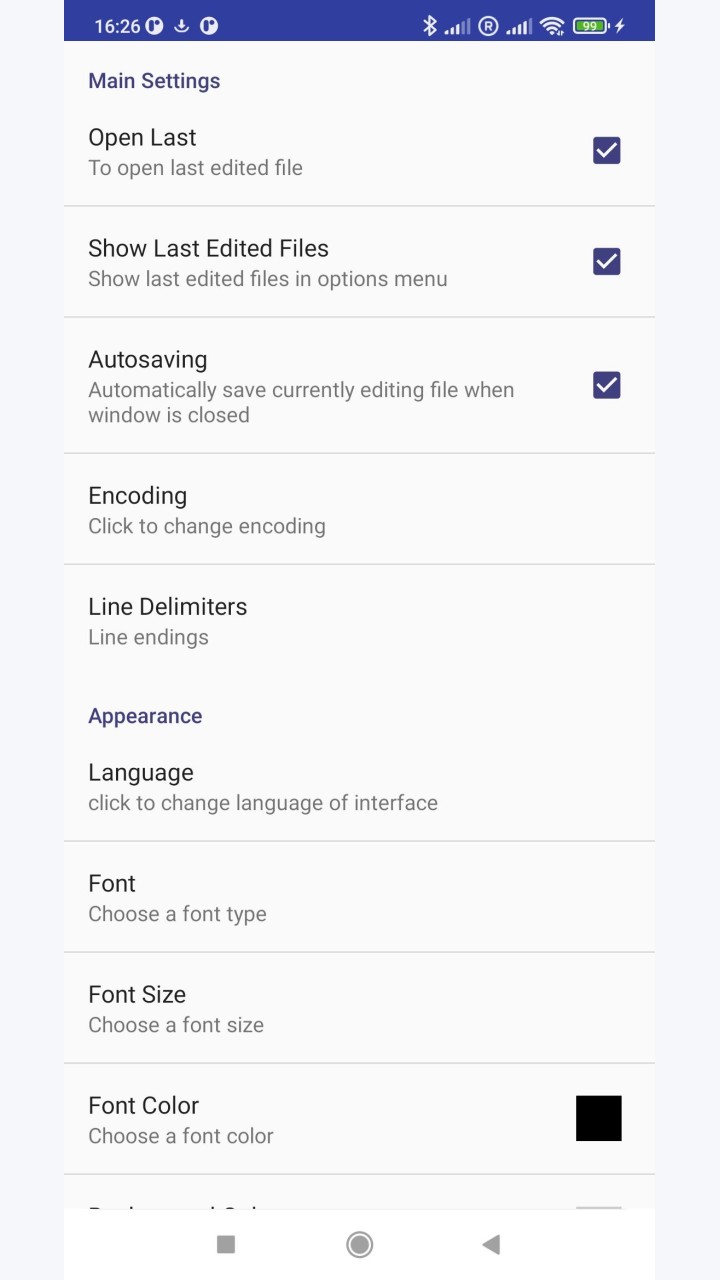Viewport: 720px width, 1280px height.
Task: Open the Encoding selection list
Action: [x=359, y=509]
